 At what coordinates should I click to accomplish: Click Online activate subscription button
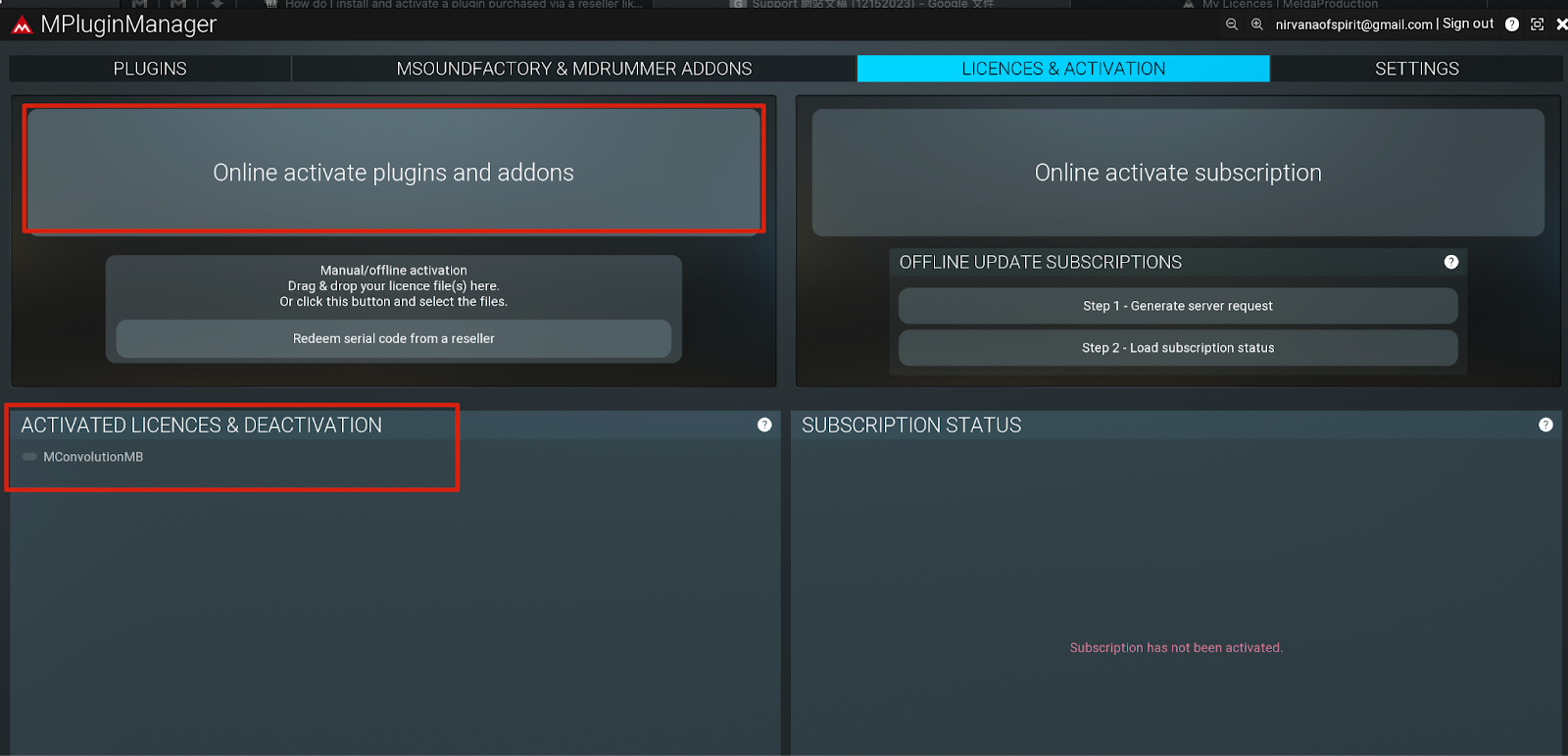[x=1178, y=173]
